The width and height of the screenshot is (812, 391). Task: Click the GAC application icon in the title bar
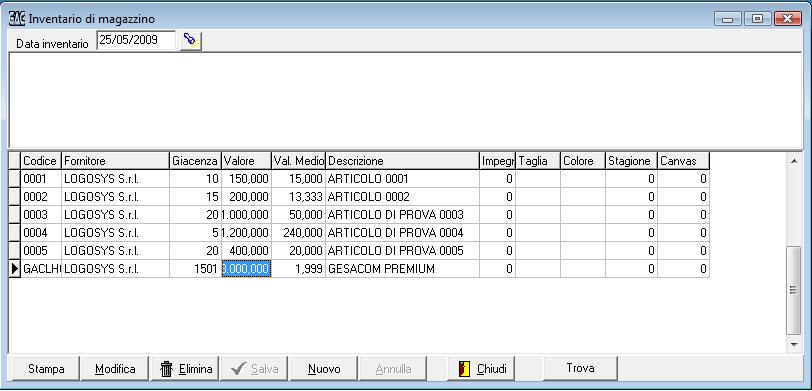[17, 19]
